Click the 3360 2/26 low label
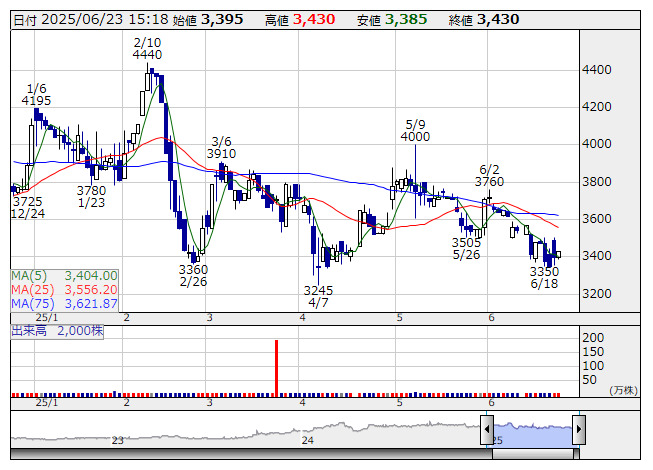The width and height of the screenshot is (653, 470). (x=193, y=276)
